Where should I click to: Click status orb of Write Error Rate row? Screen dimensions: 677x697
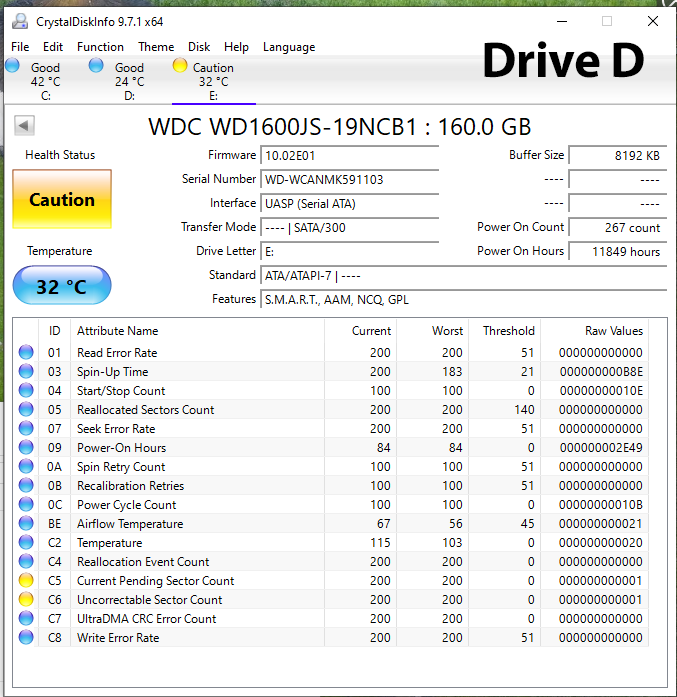coord(26,637)
